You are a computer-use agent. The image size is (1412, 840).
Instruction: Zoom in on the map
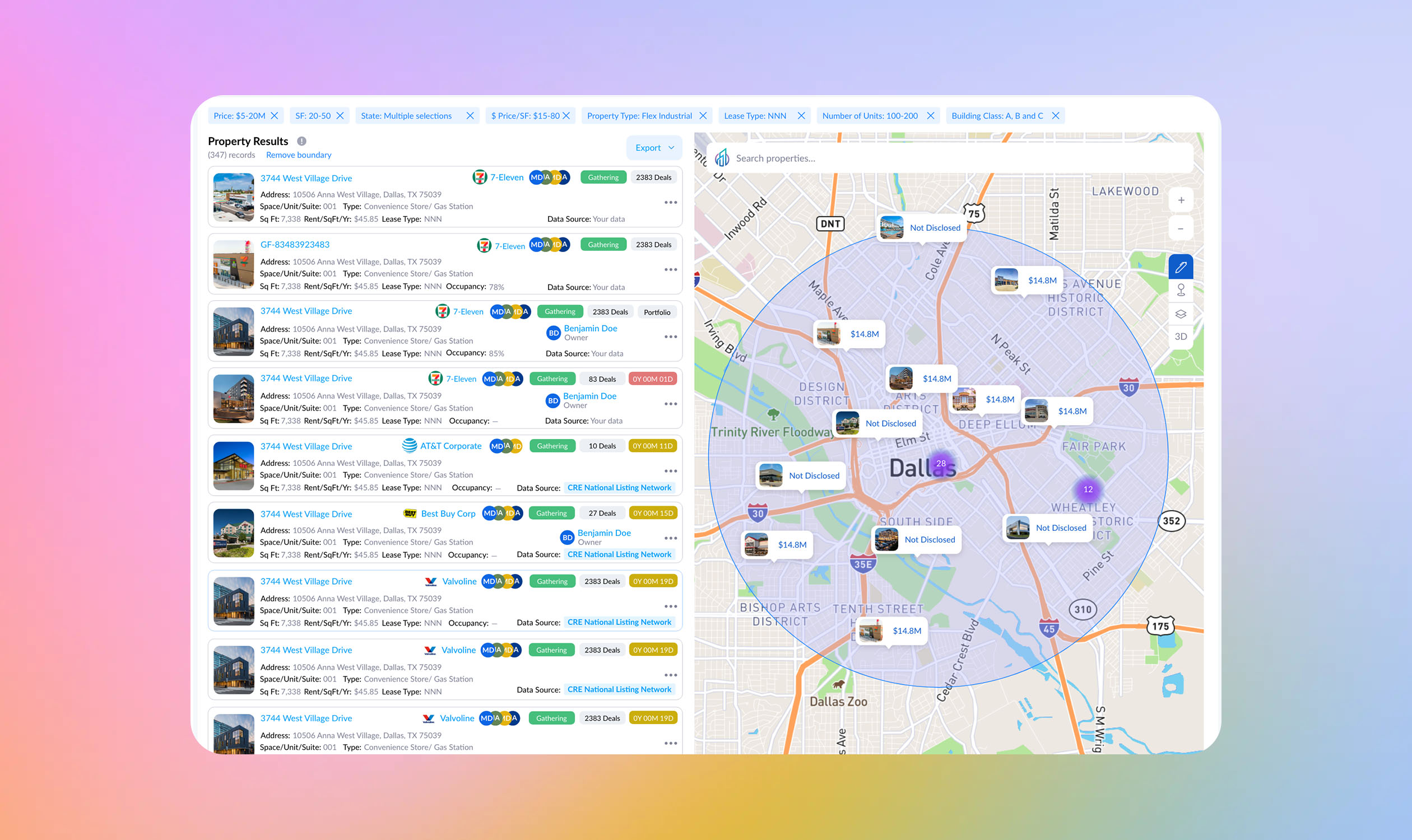(x=1181, y=200)
